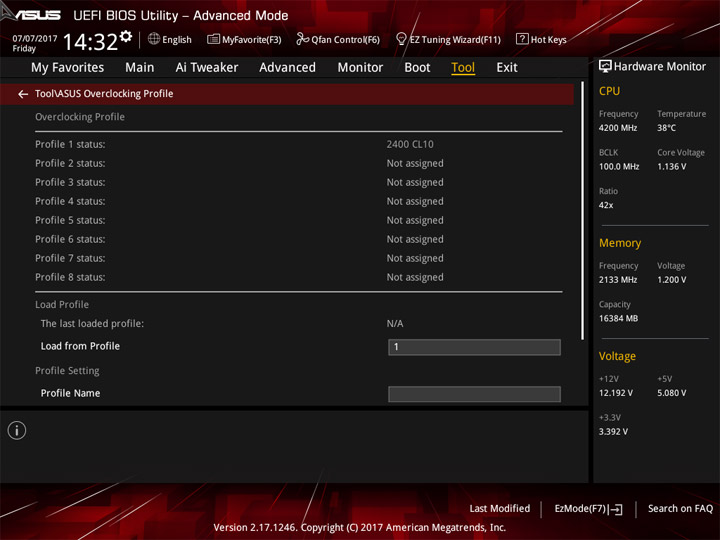Viewport: 720px width, 540px height.
Task: Click the Ratio 42x value
Action: 606,205
